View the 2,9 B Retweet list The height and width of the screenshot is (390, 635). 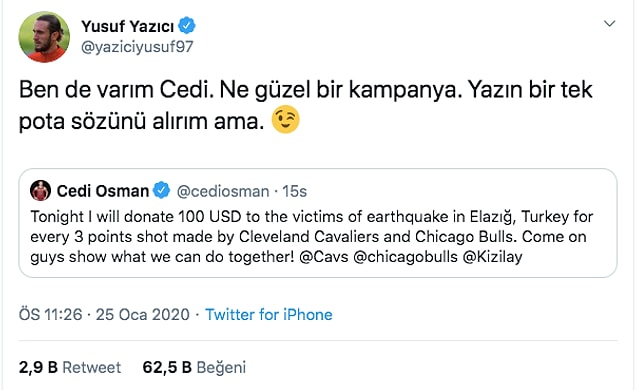click(x=70, y=367)
